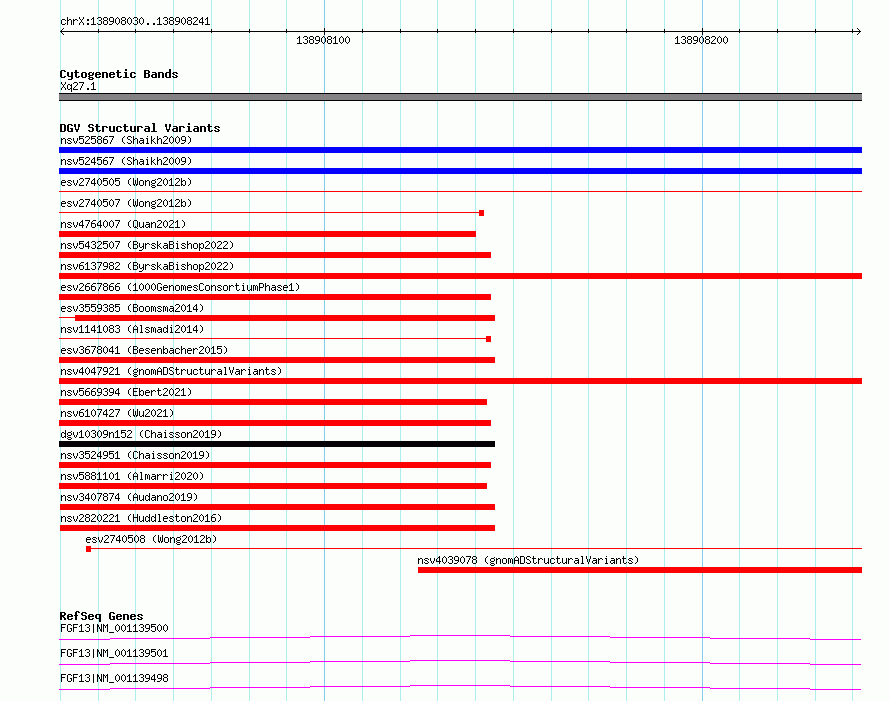Click red bar of nsv4039078
The height and width of the screenshot is (701, 890).
pyautogui.click(x=640, y=570)
